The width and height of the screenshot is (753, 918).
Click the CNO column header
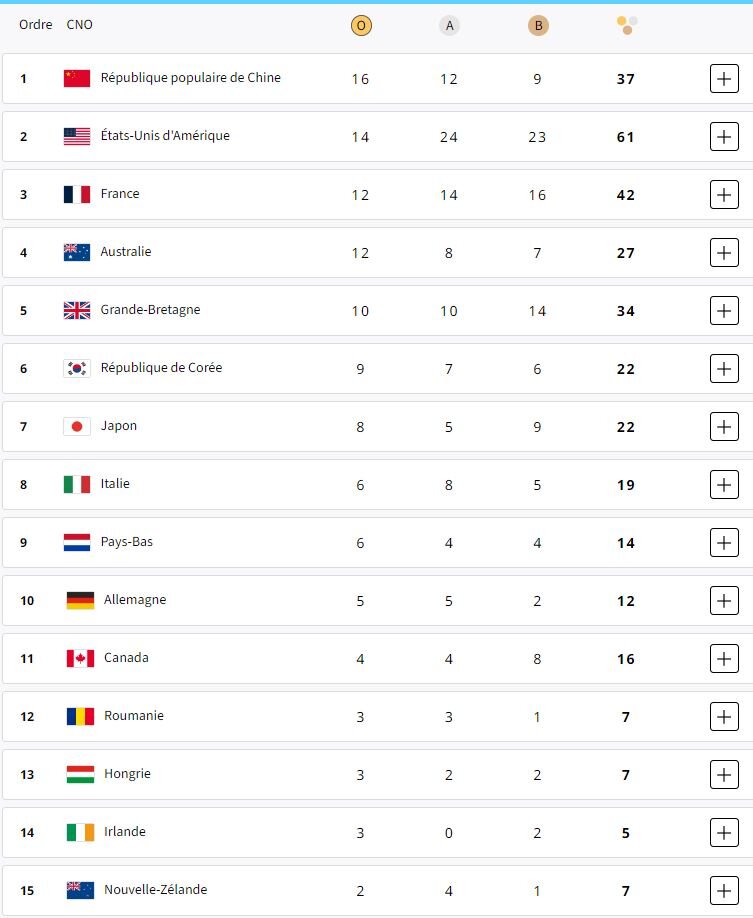pyautogui.click(x=80, y=24)
